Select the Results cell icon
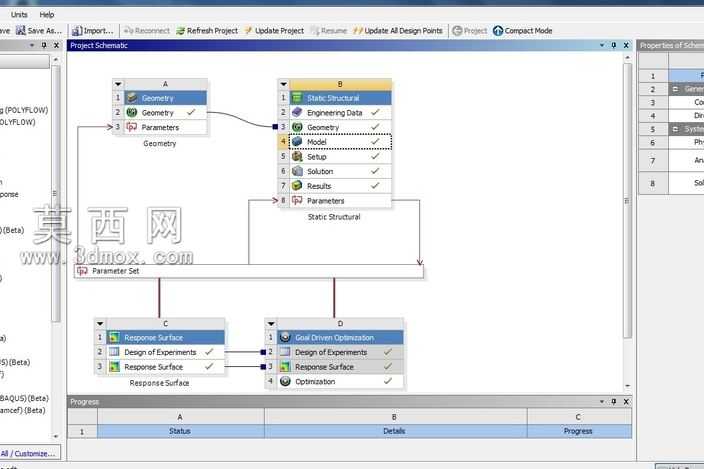The height and width of the screenshot is (469, 704). coord(297,186)
